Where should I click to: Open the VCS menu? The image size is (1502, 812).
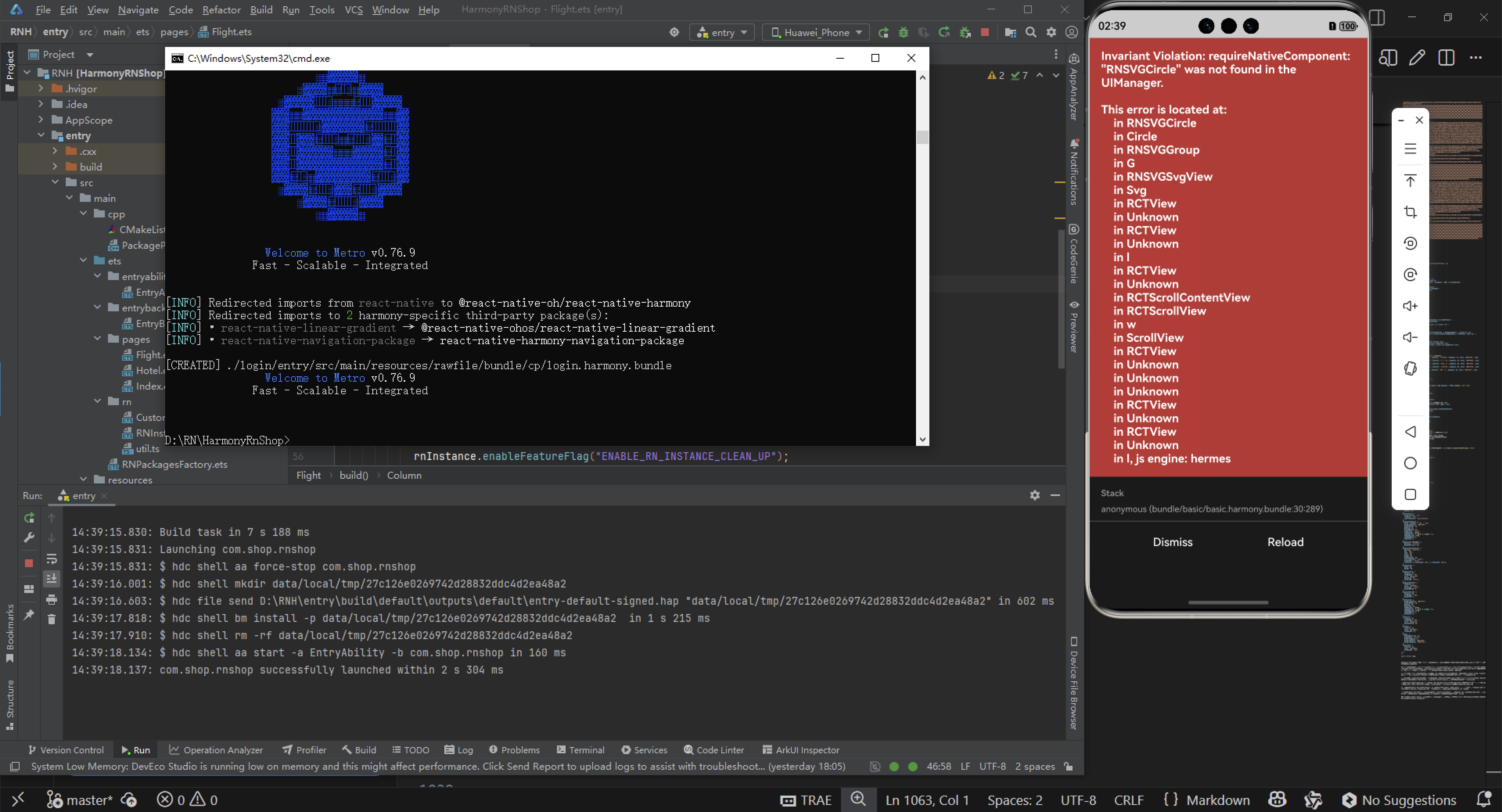(353, 9)
